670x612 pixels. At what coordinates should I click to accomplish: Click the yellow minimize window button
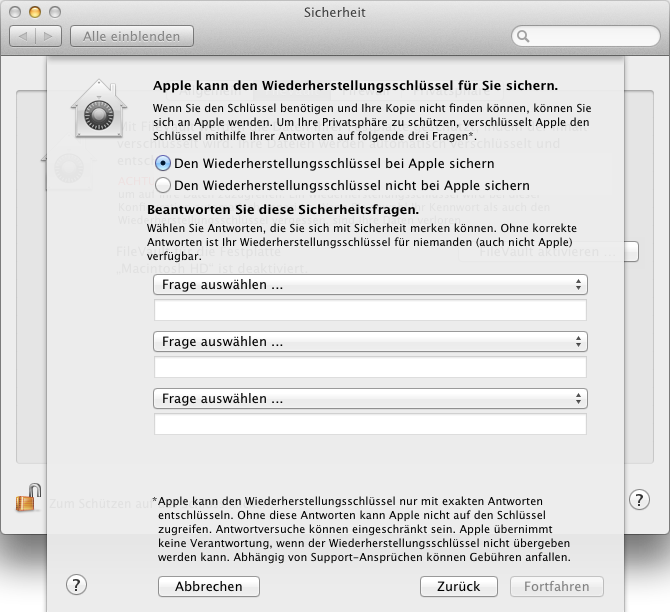coord(35,12)
